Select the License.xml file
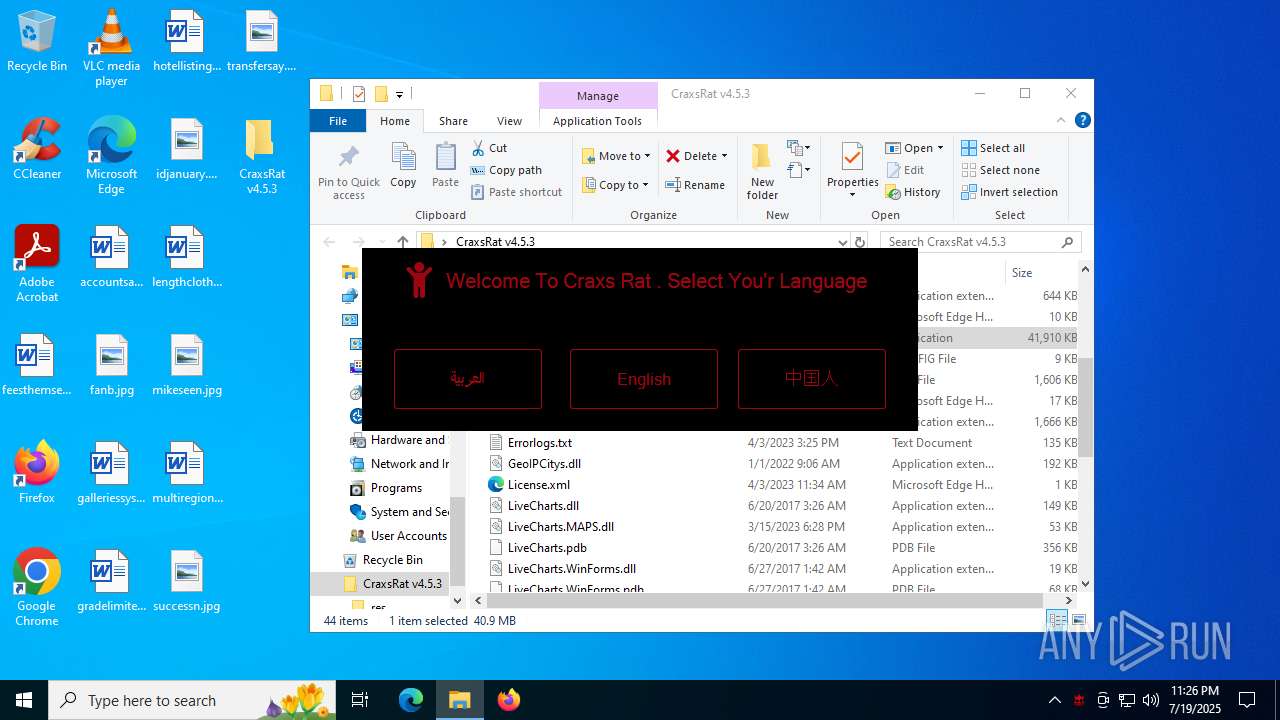Viewport: 1280px width, 720px height. tap(539, 484)
